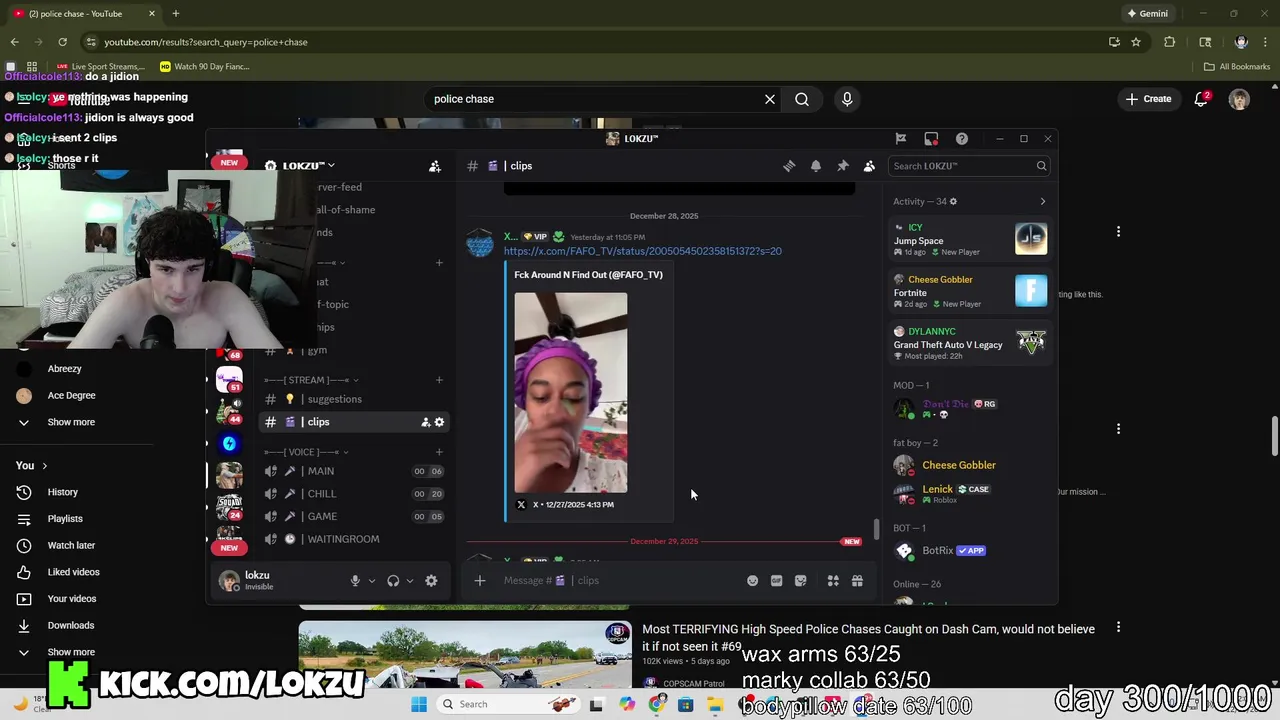Click the Search LOKZU field in Discord
Screen dimensions: 1280x720
point(969,166)
